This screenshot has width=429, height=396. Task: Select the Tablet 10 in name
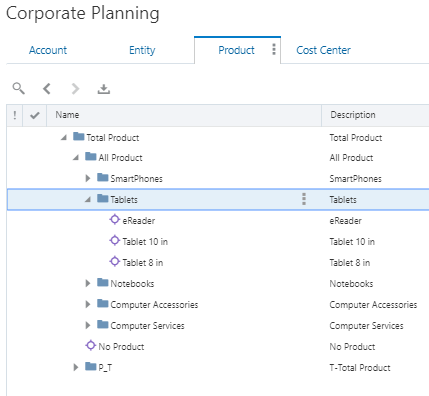[x=145, y=242]
